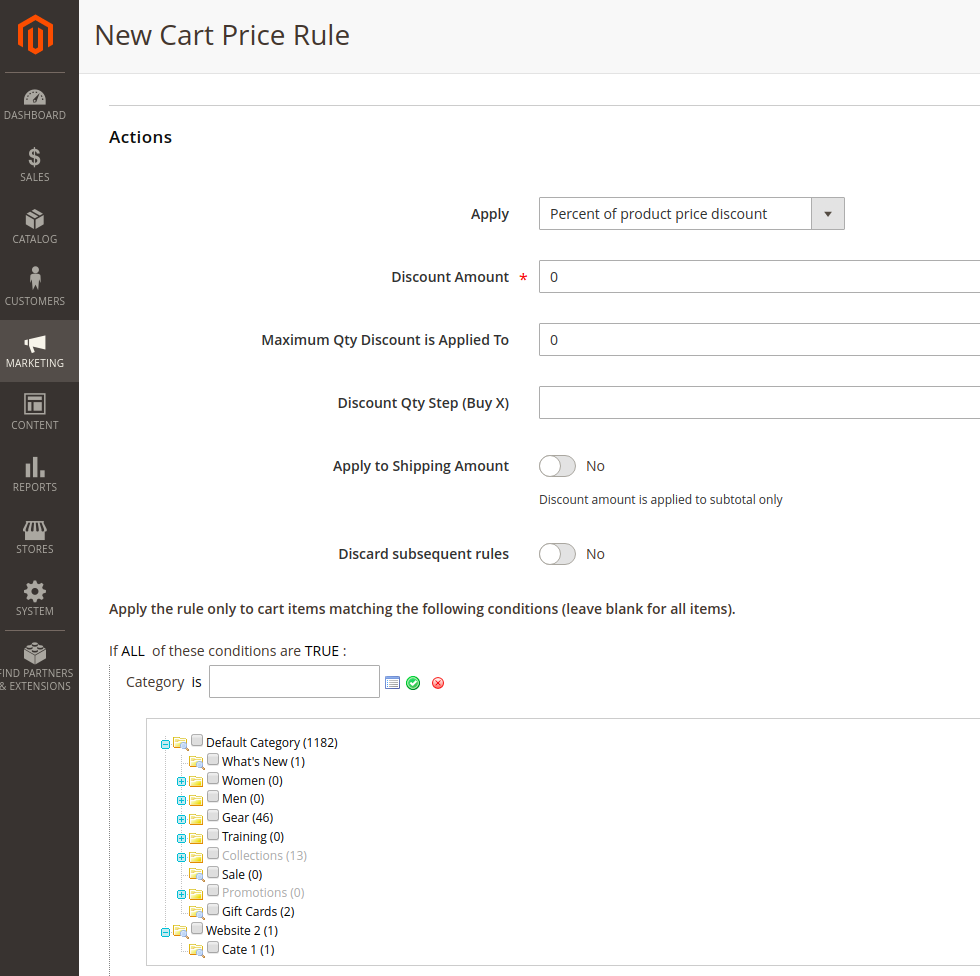Remove the Category condition via red delete icon

(437, 682)
